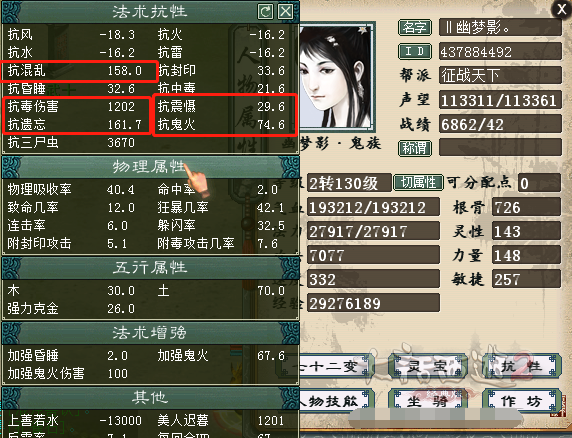
Task: Click the 抗混乱 resistance row
Action: coord(79,70)
